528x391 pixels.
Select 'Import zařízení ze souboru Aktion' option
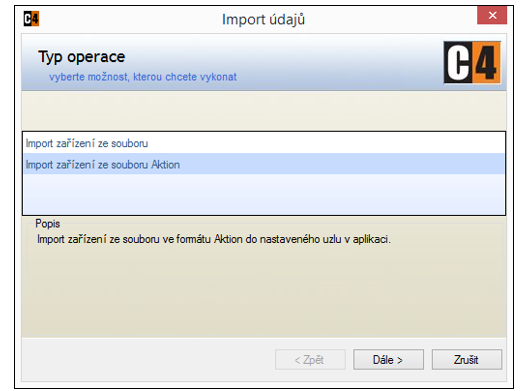point(264,164)
